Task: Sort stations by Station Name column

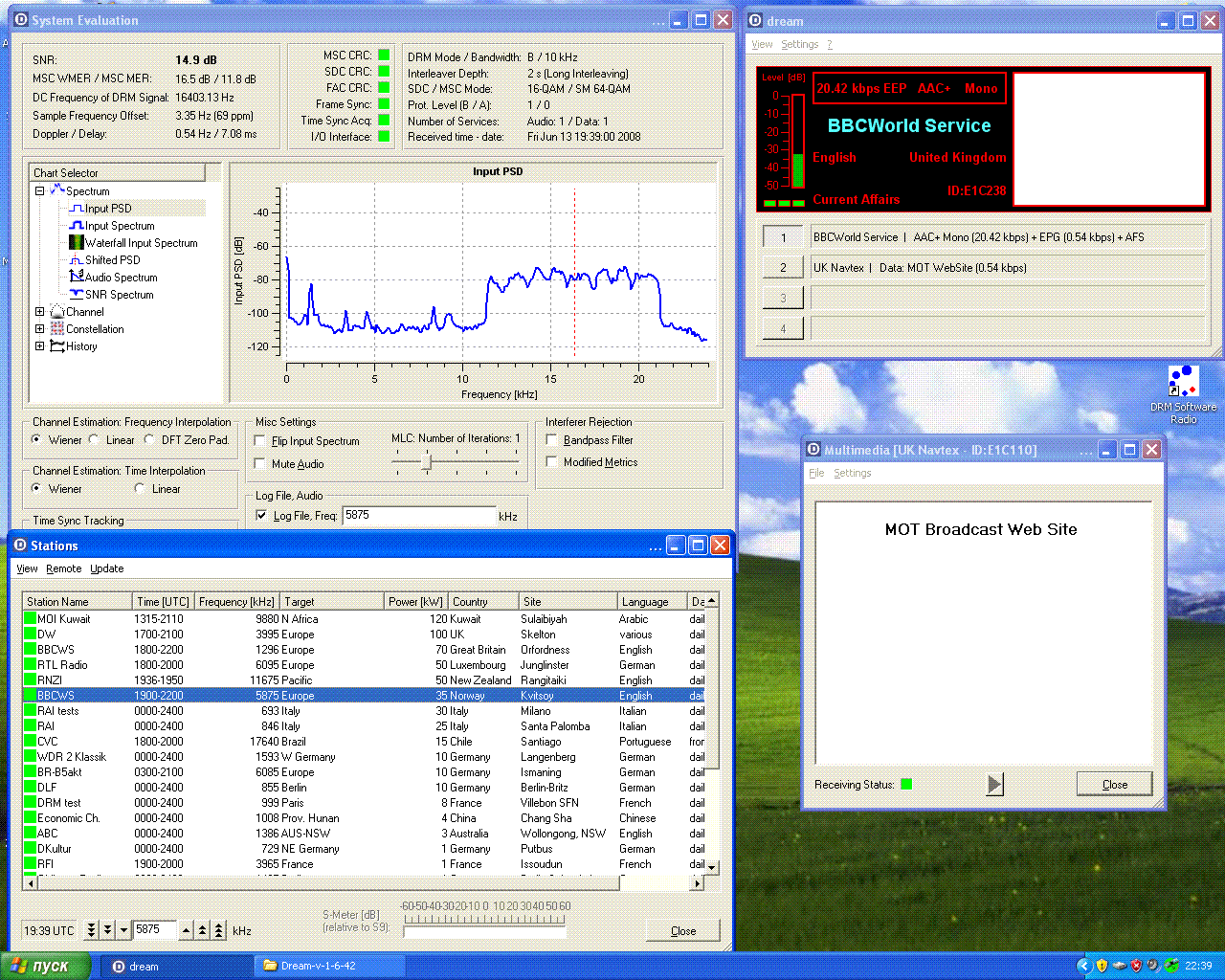Action: (x=78, y=602)
